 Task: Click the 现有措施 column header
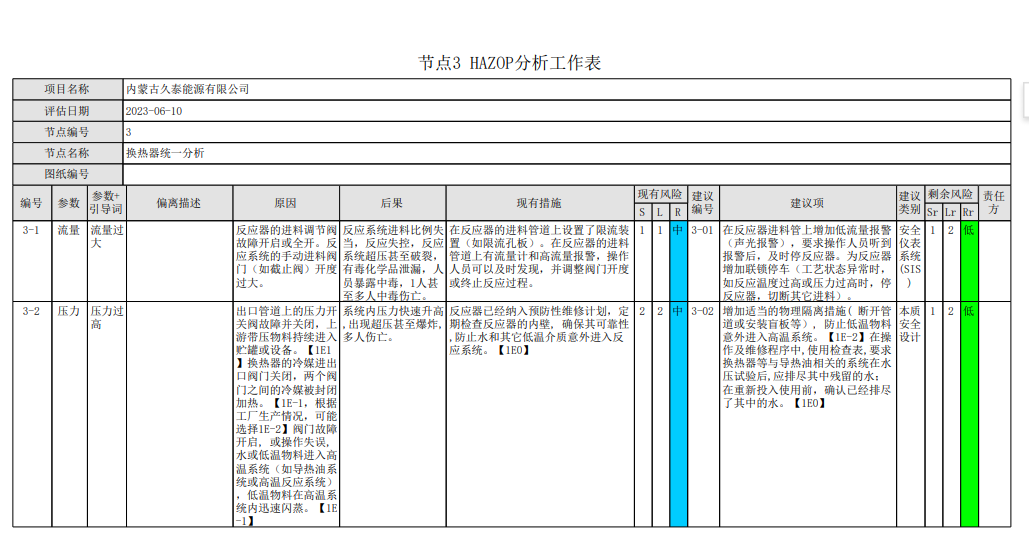click(540, 203)
